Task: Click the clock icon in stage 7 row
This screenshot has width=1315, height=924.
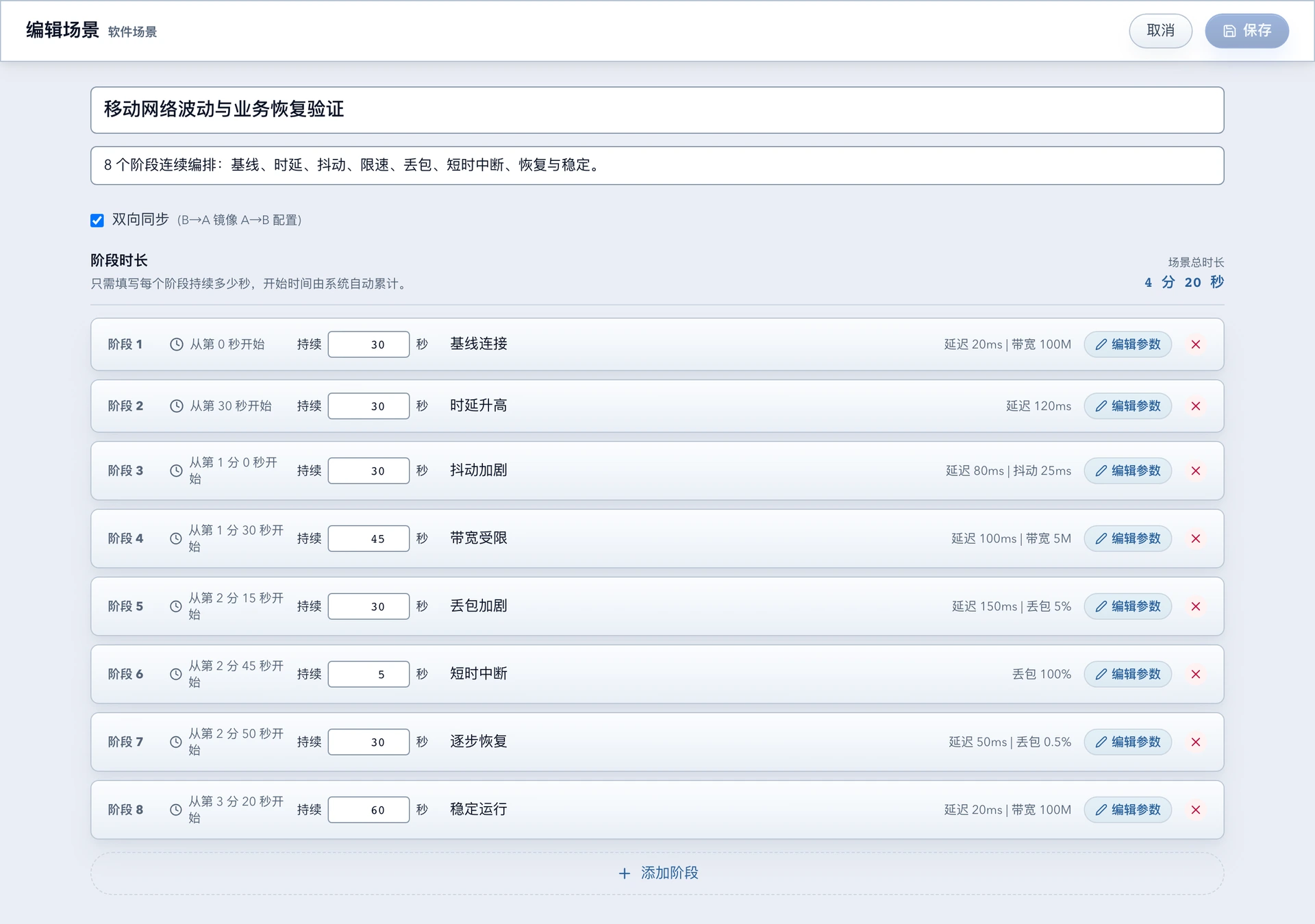Action: point(176,742)
